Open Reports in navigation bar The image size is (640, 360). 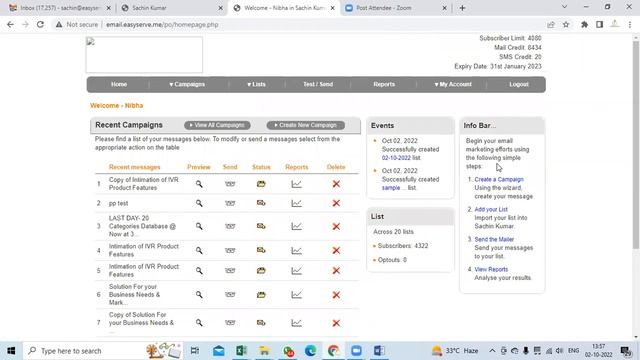384,84
